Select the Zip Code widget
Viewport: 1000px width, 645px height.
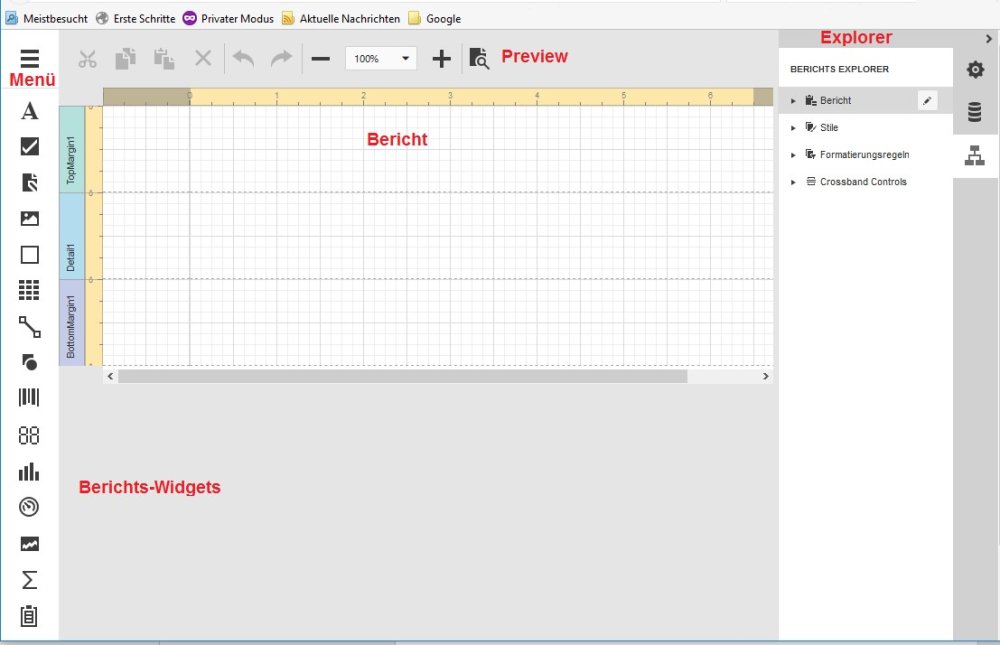click(x=29, y=436)
